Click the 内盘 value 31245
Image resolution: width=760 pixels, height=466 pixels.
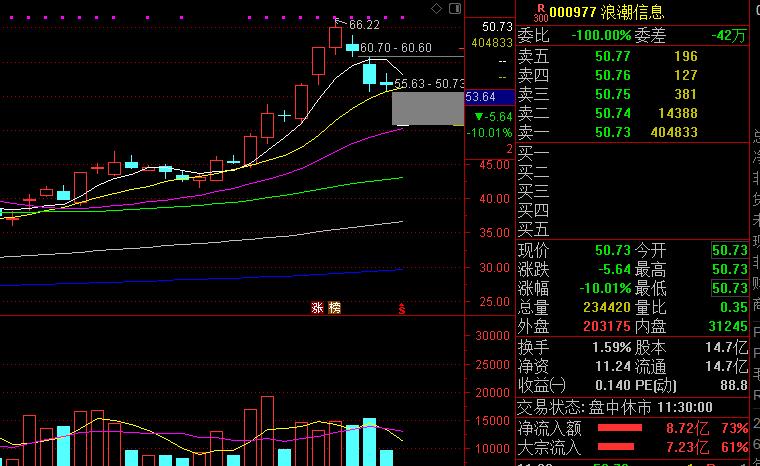728,326
